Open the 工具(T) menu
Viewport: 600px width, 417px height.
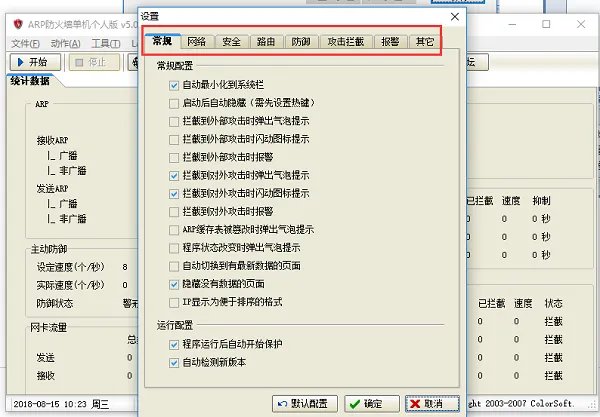[x=105, y=44]
